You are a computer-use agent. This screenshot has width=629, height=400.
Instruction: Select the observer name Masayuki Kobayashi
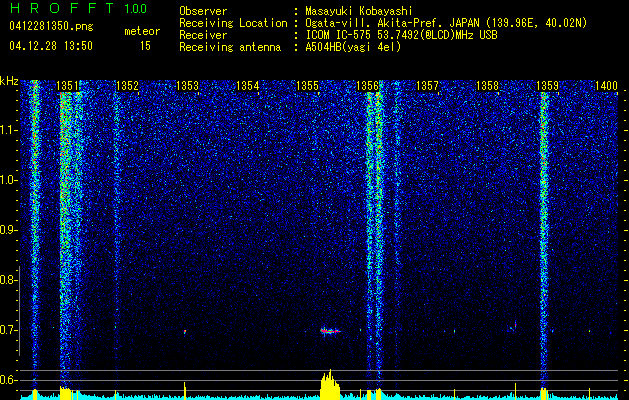tap(359, 11)
